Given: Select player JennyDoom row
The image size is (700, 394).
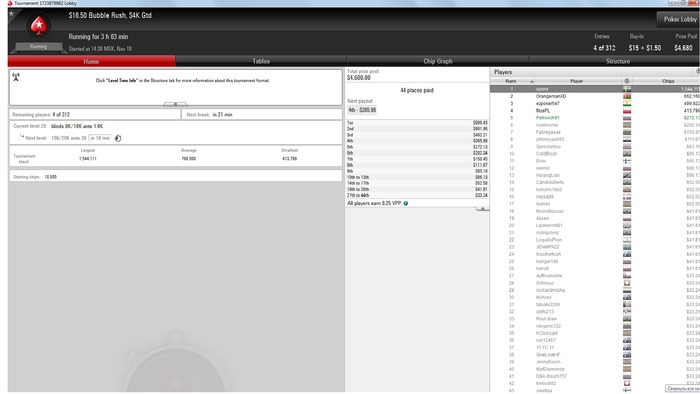Looking at the screenshot, I should (595, 362).
